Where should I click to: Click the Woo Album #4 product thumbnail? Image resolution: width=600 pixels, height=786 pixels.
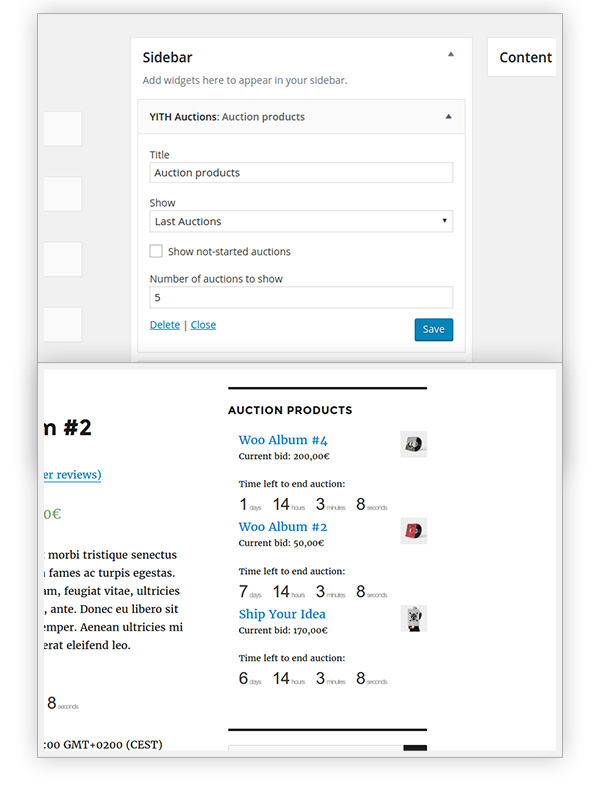(414, 444)
